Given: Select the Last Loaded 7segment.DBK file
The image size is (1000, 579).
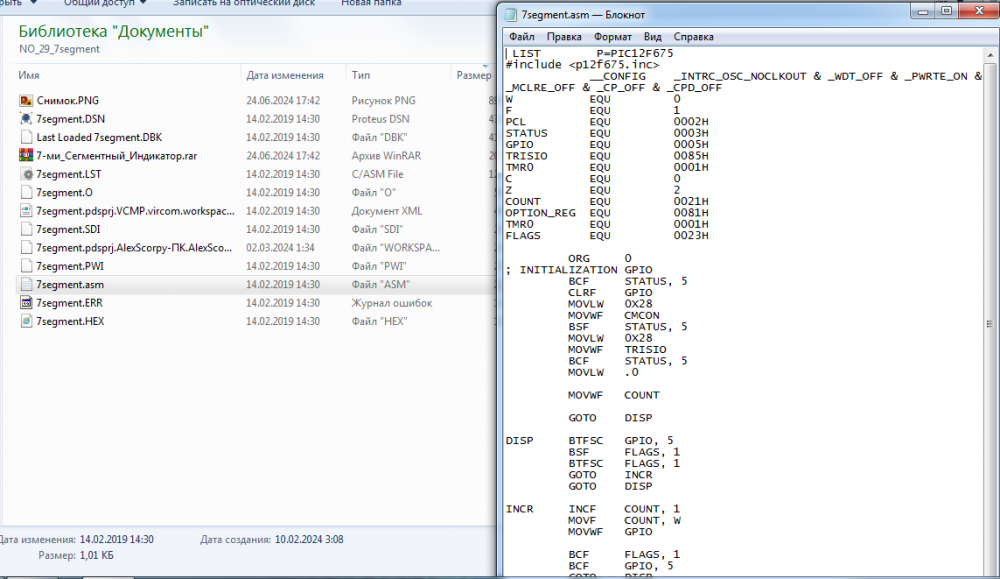Looking at the screenshot, I should [98, 138].
